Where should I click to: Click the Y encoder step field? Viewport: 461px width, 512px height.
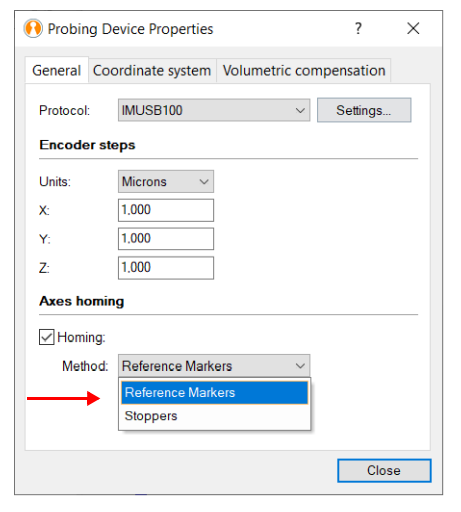coord(166,239)
